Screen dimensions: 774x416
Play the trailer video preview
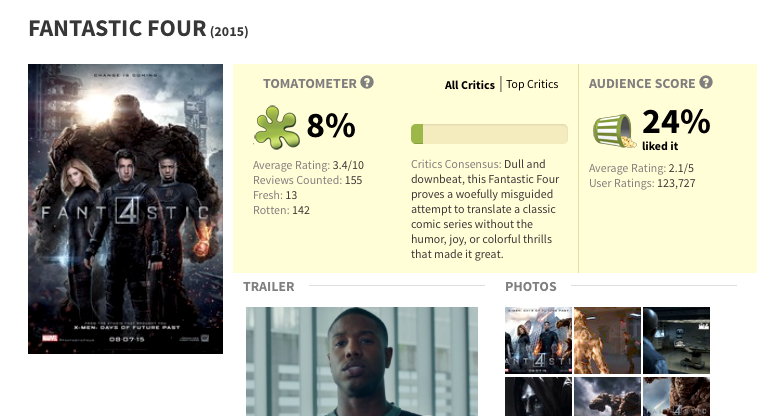pos(362,361)
